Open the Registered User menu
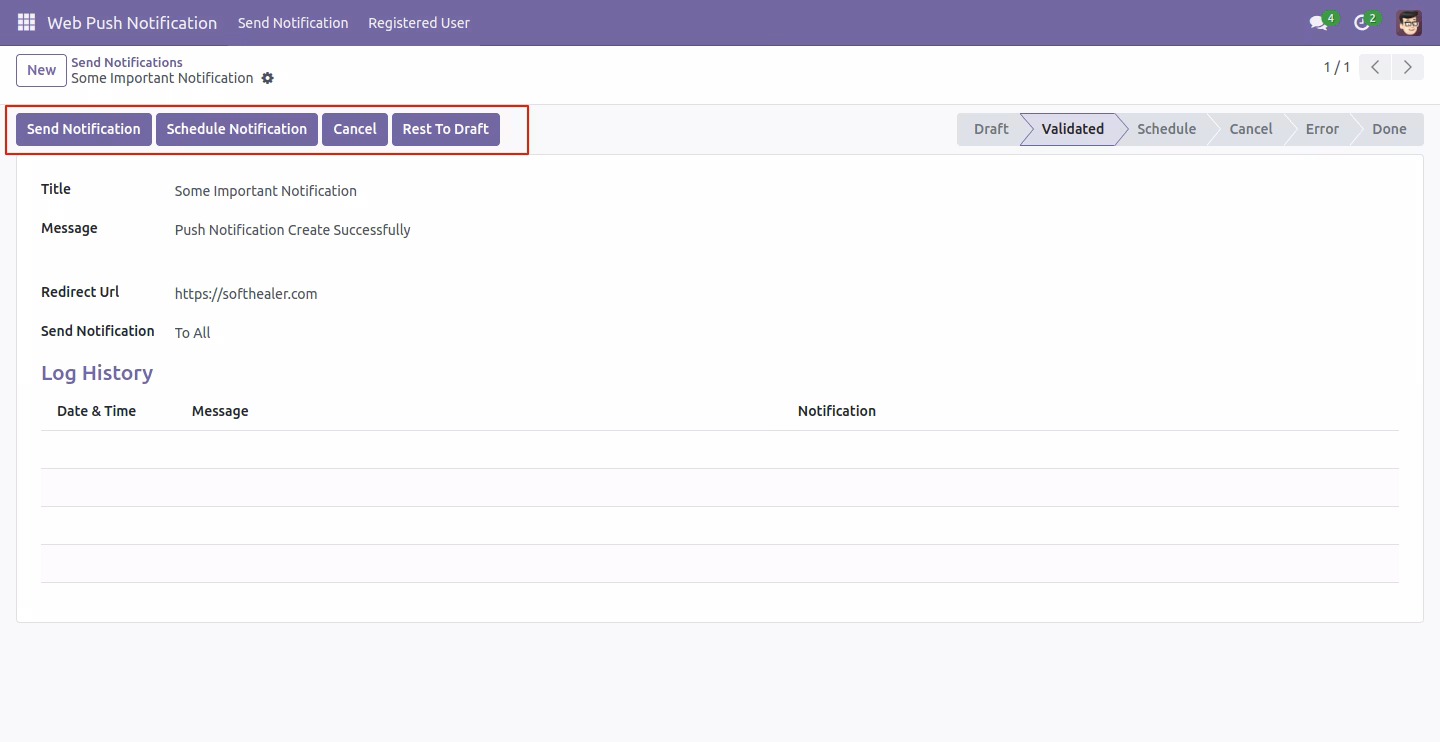This screenshot has width=1440, height=742. [x=419, y=22]
